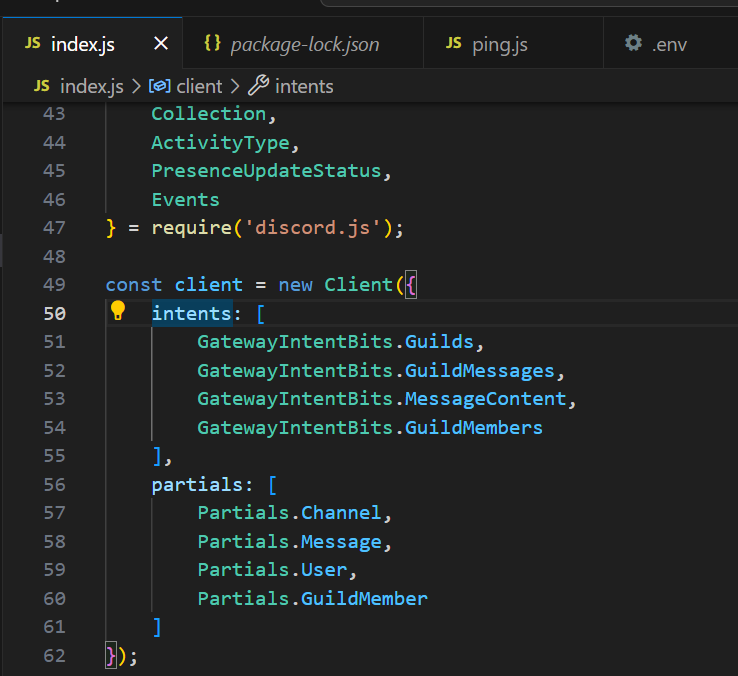Open the ping.js tab
The height and width of the screenshot is (676, 738).
click(x=513, y=43)
